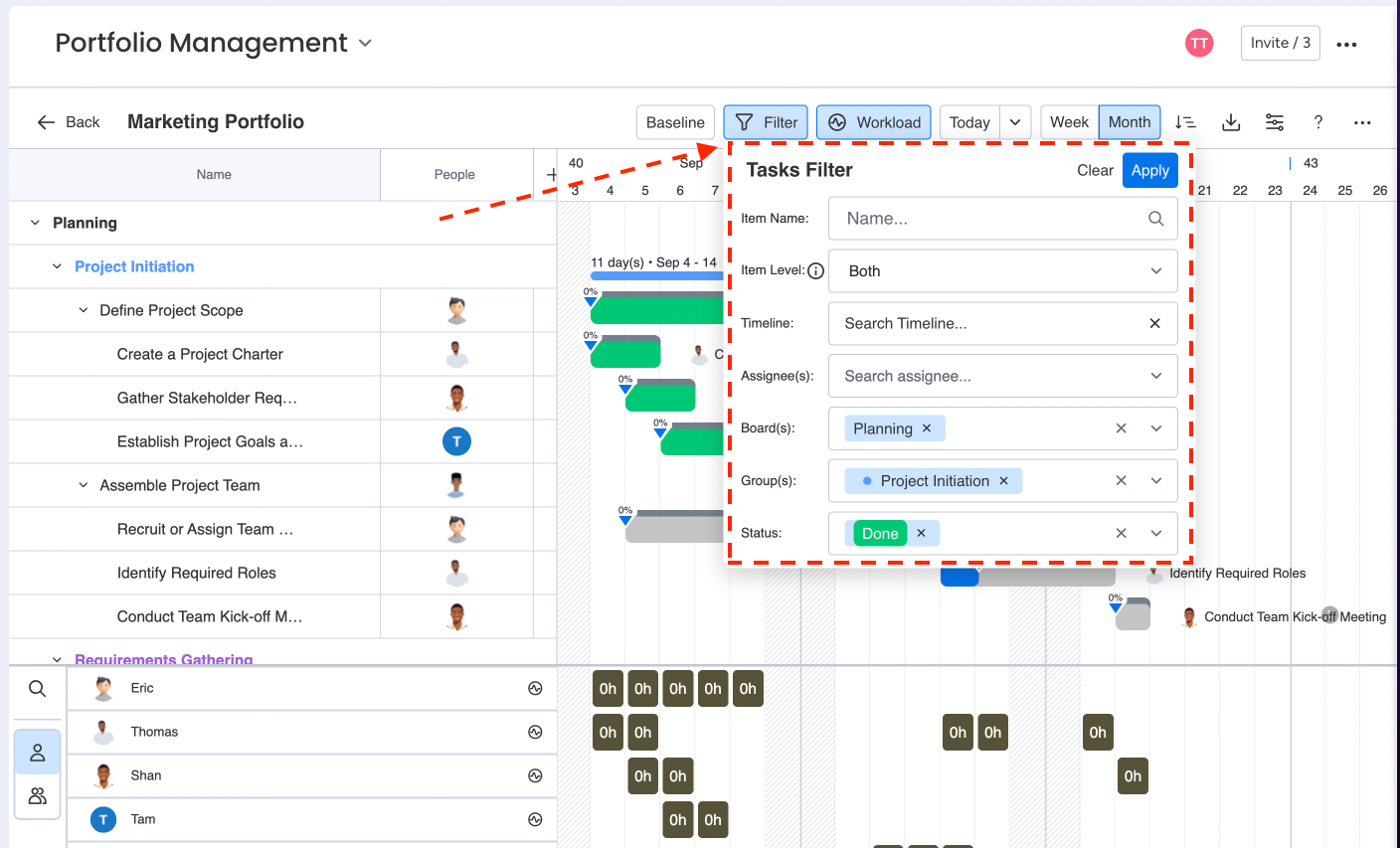Click the download export icon in toolbar
The image size is (1400, 848).
(x=1231, y=122)
